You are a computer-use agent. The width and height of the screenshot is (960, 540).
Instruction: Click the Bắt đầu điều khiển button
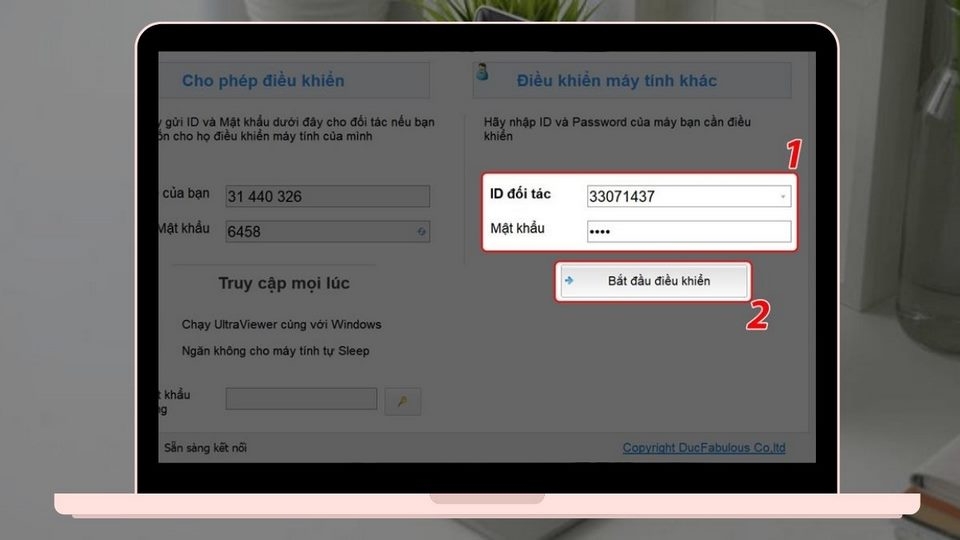[x=653, y=282]
